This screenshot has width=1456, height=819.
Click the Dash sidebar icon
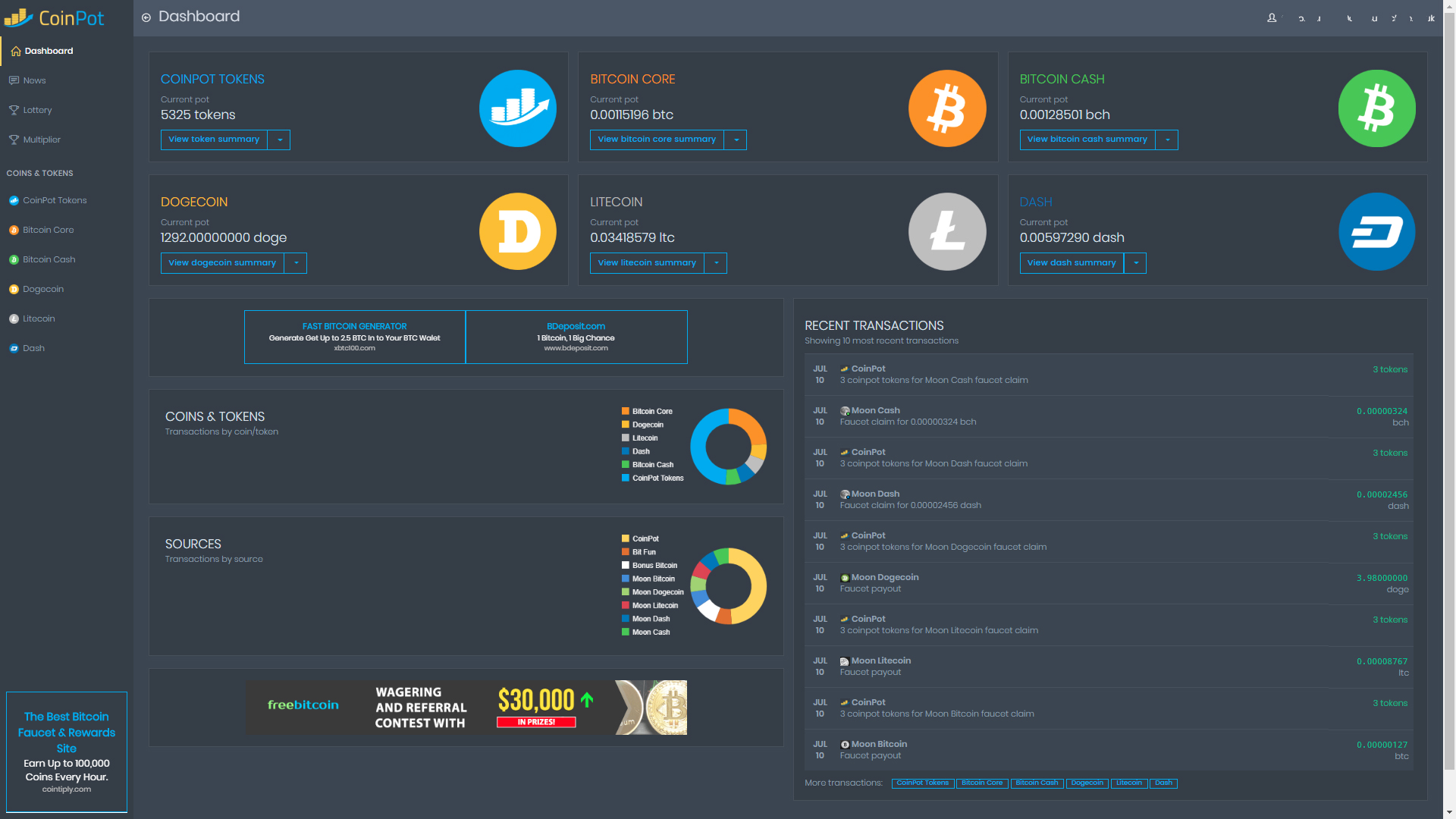coord(13,348)
